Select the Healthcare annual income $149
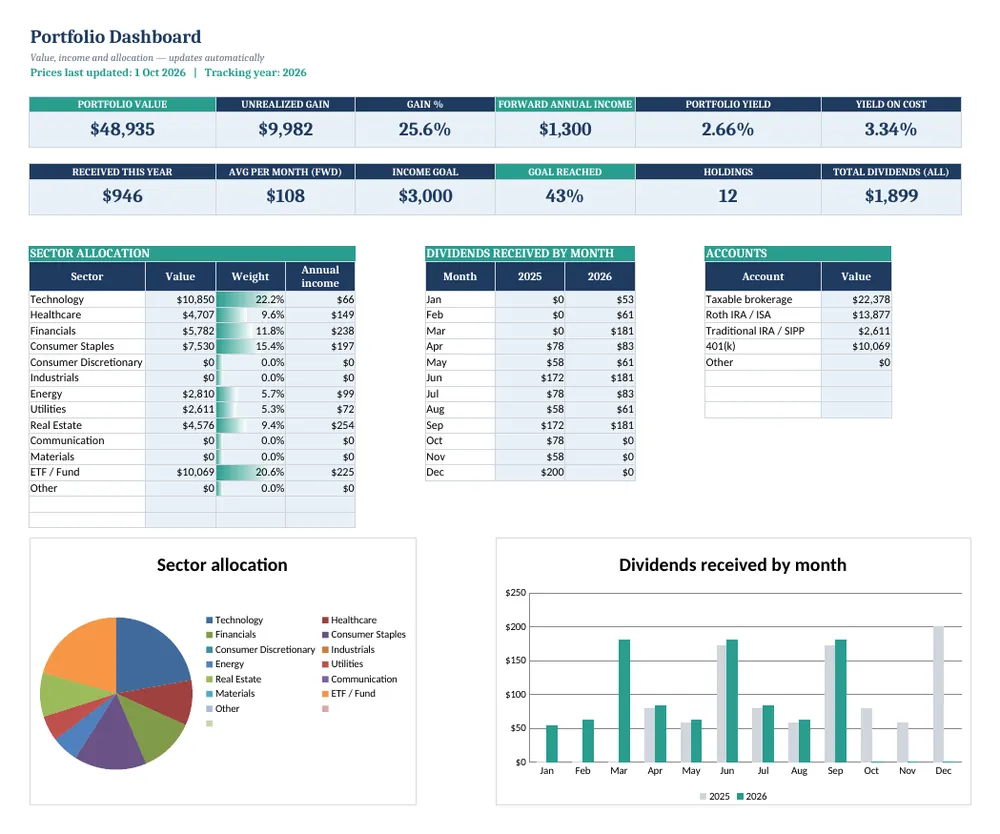The height and width of the screenshot is (834, 1000). pos(320,315)
